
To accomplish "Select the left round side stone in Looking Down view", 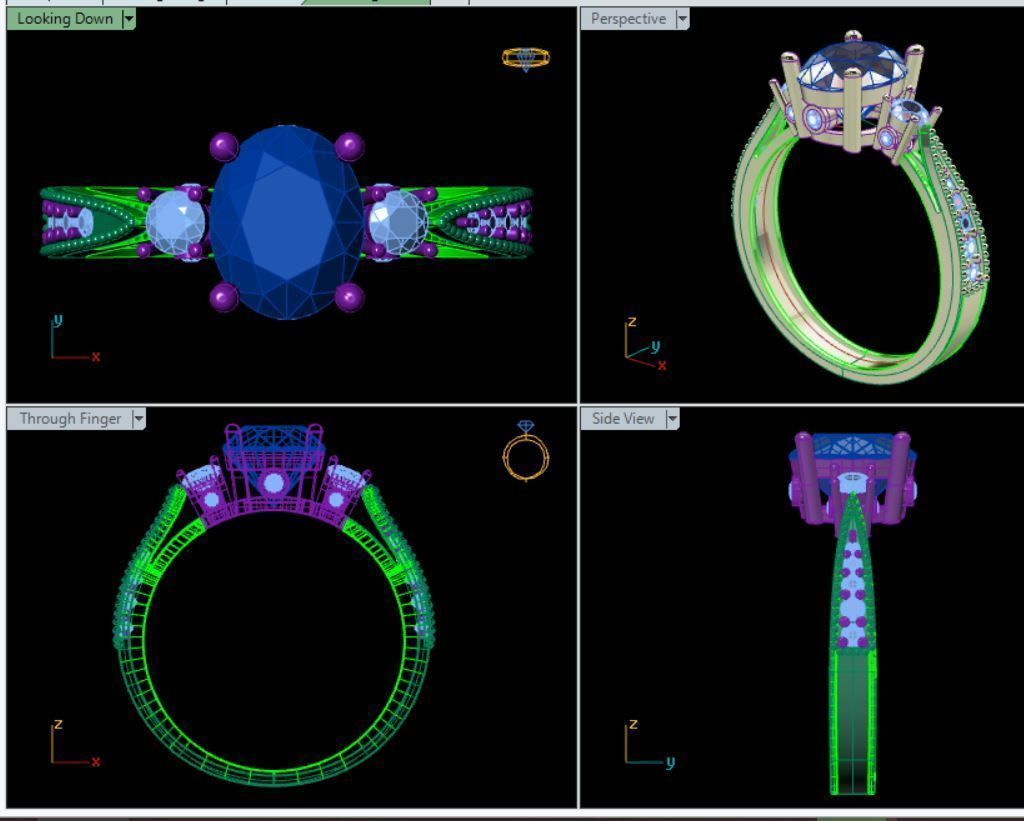I will pyautogui.click(x=176, y=222).
